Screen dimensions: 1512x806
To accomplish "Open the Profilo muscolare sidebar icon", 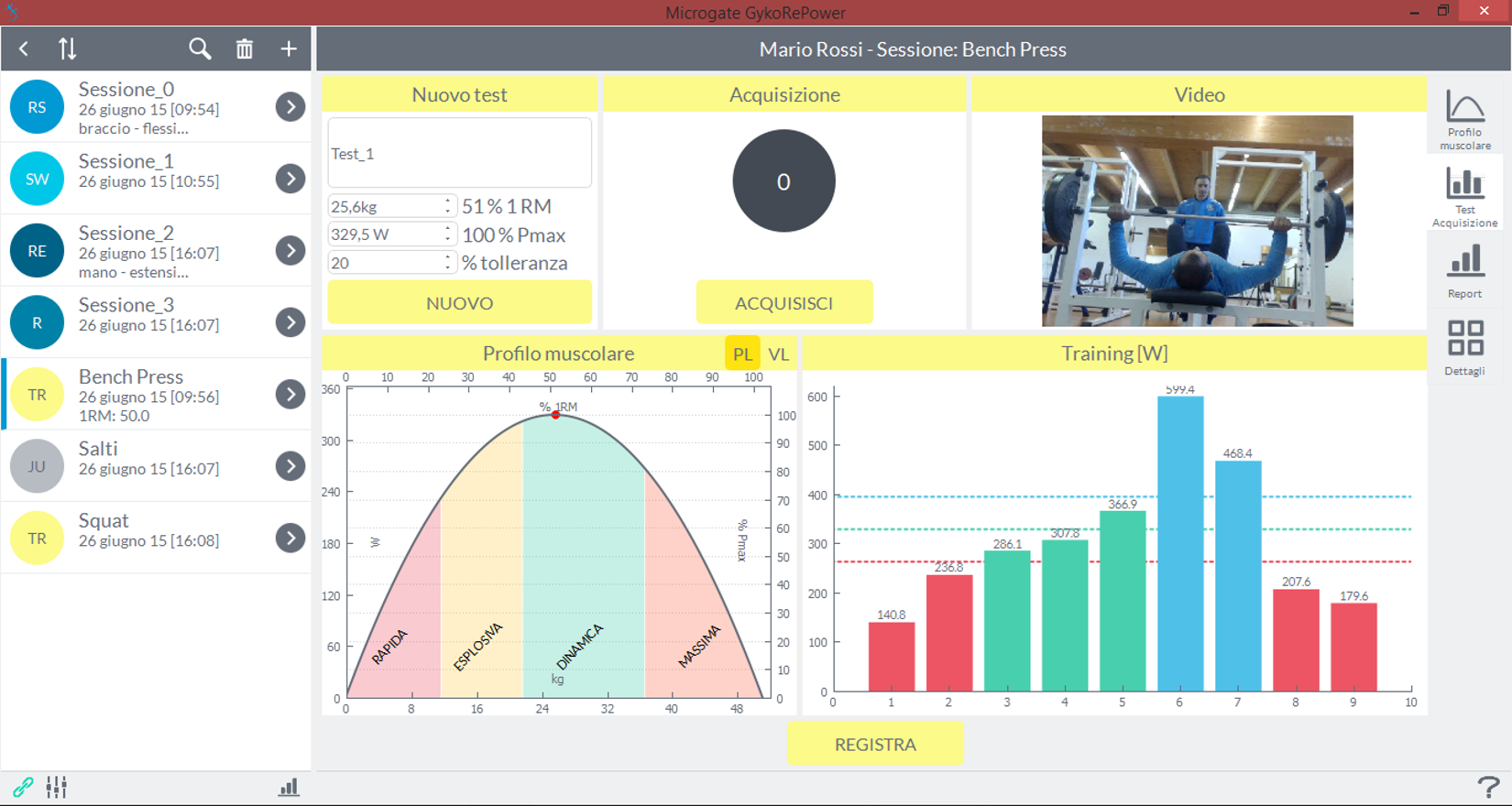I will (x=1464, y=119).
